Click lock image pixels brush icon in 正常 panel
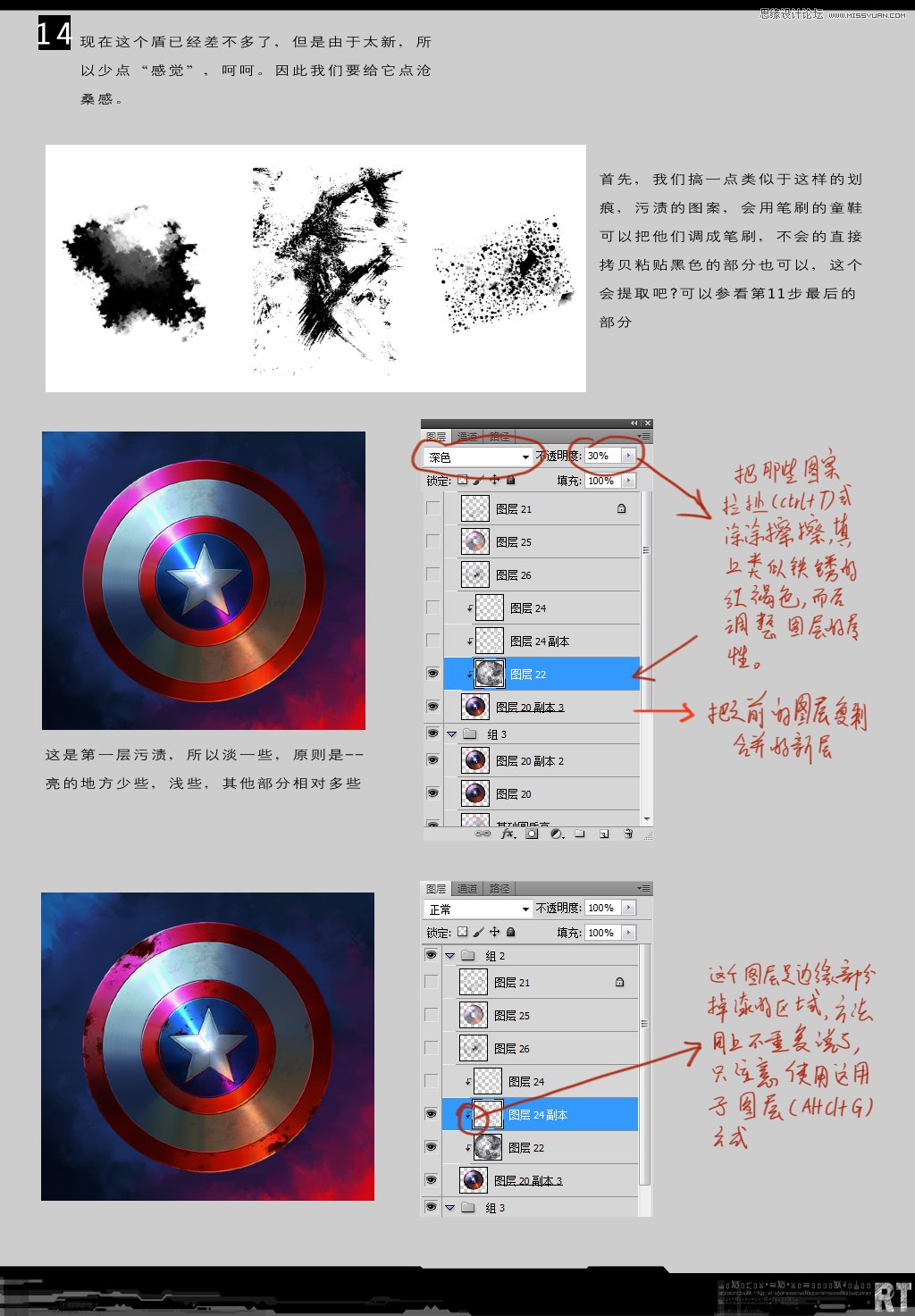Viewport: 915px width, 1316px height. (478, 932)
